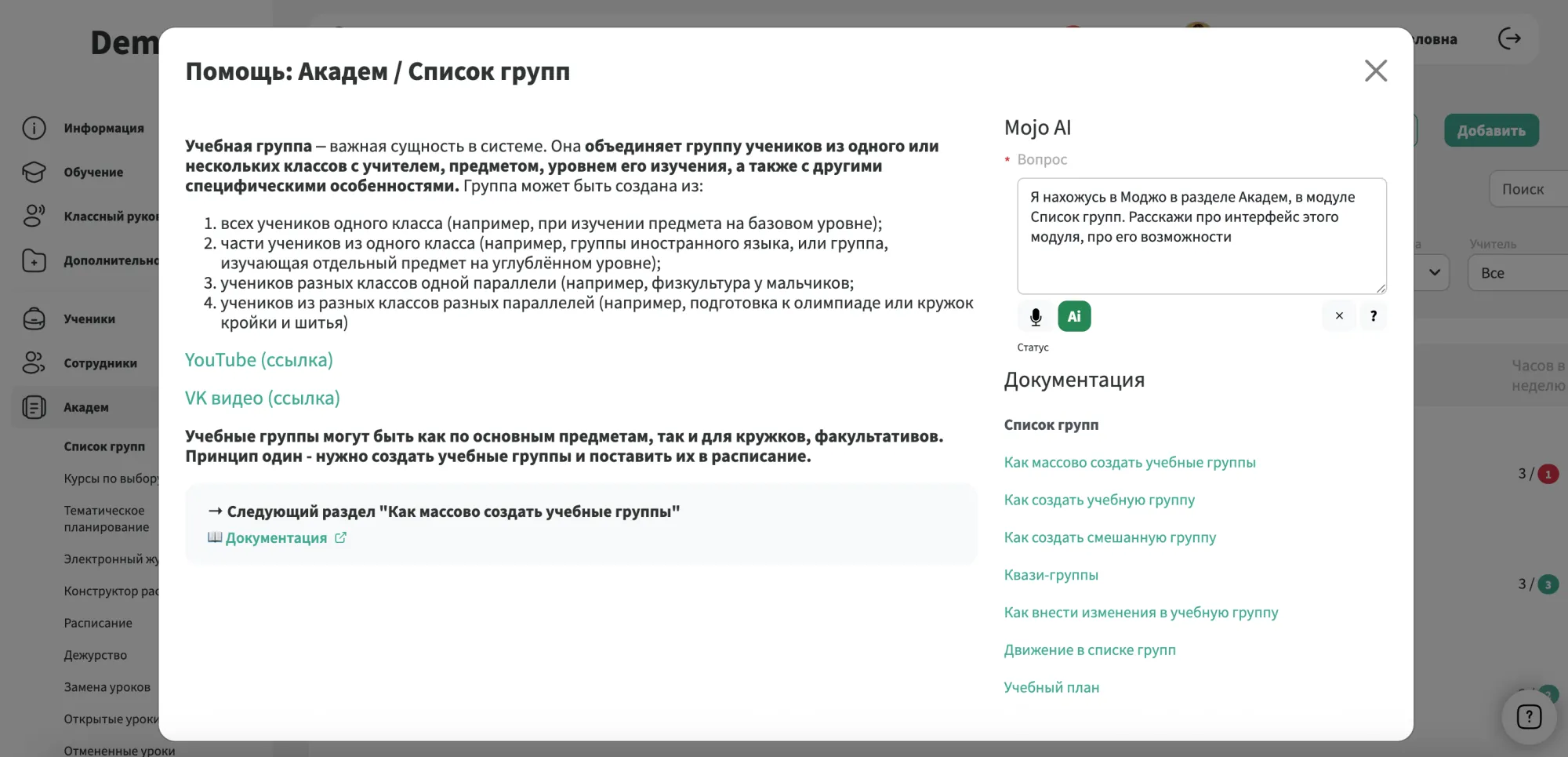The width and height of the screenshot is (1568, 757).
Task: Click into the Вопрос text area
Action: pos(1202,236)
